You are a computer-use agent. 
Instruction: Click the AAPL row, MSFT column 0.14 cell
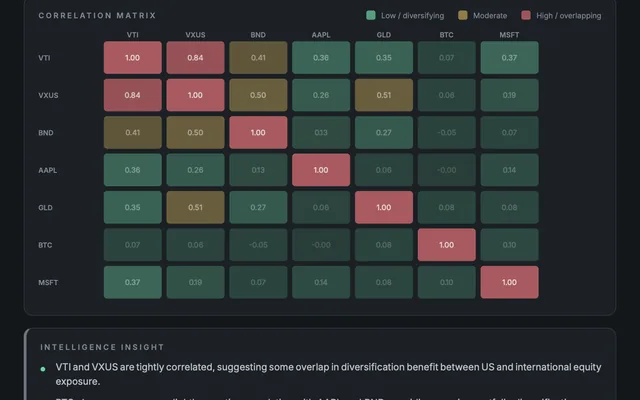click(x=509, y=170)
